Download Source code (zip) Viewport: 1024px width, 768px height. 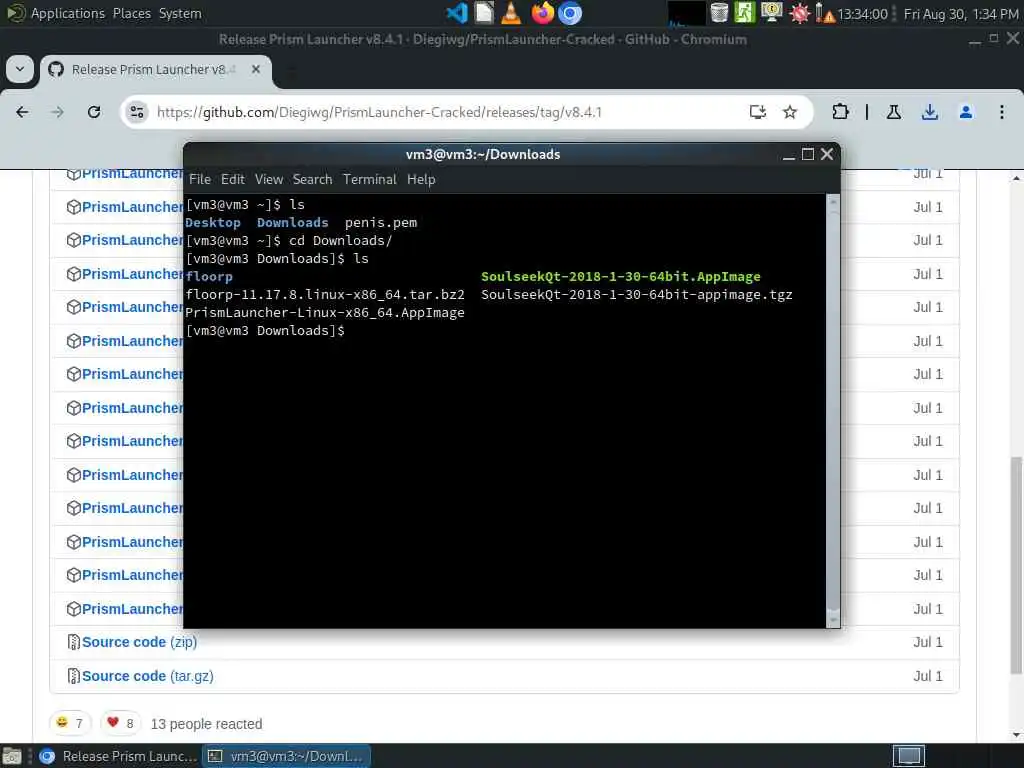(139, 643)
